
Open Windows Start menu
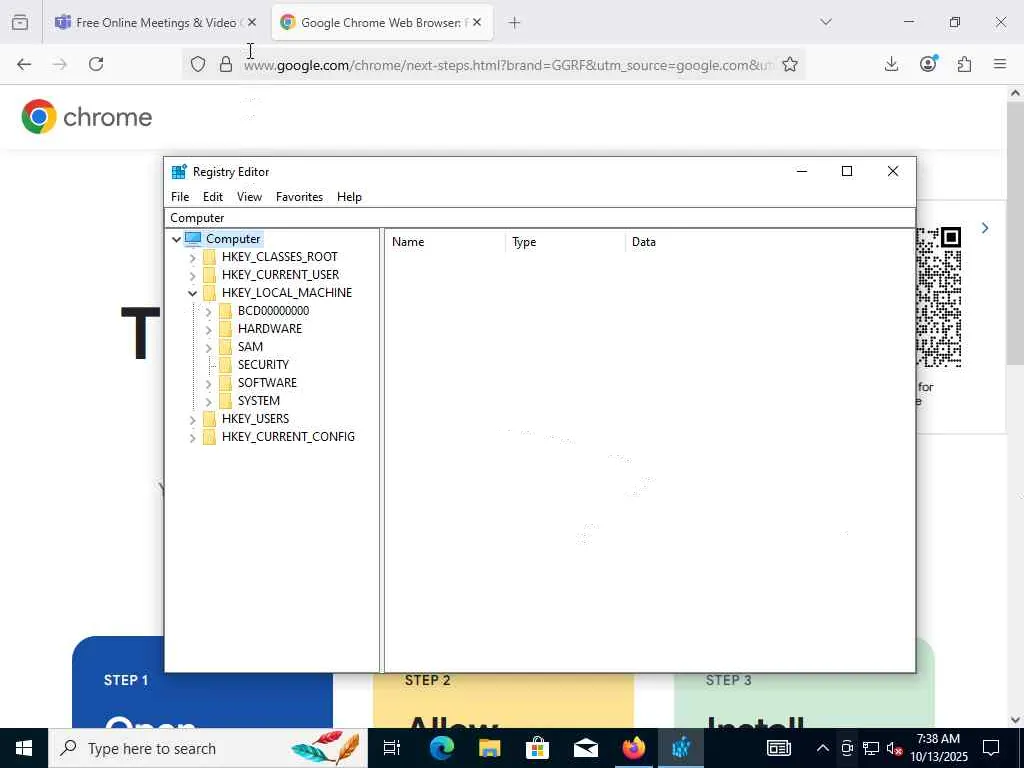[x=24, y=748]
